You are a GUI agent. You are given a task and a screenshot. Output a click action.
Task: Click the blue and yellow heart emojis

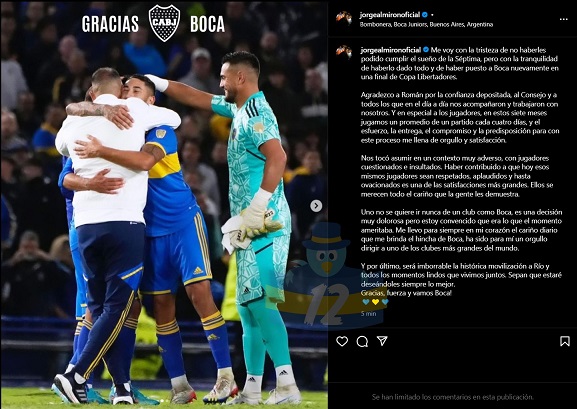click(x=375, y=302)
